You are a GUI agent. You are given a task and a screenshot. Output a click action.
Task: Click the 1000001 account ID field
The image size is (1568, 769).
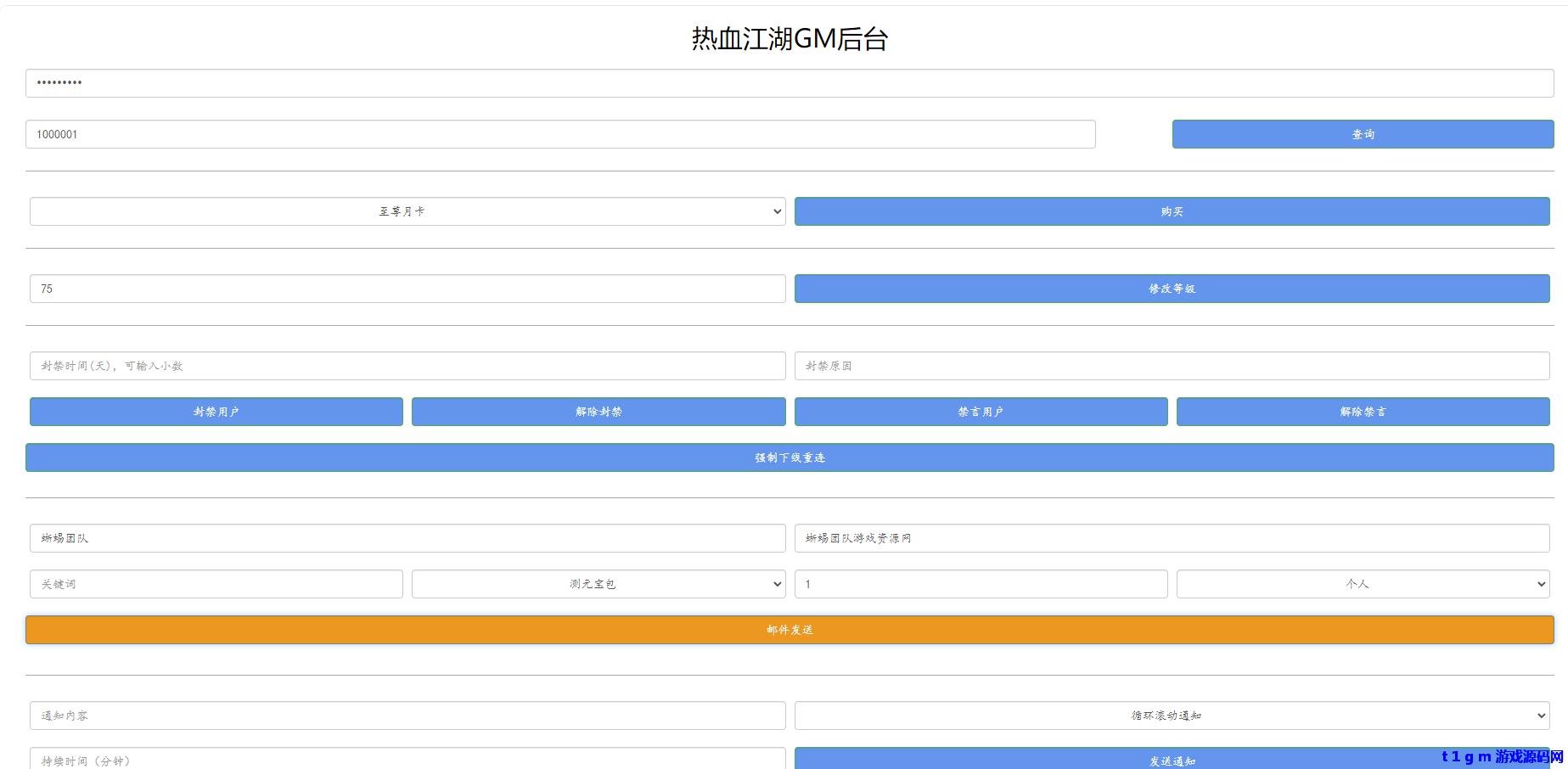tap(560, 133)
